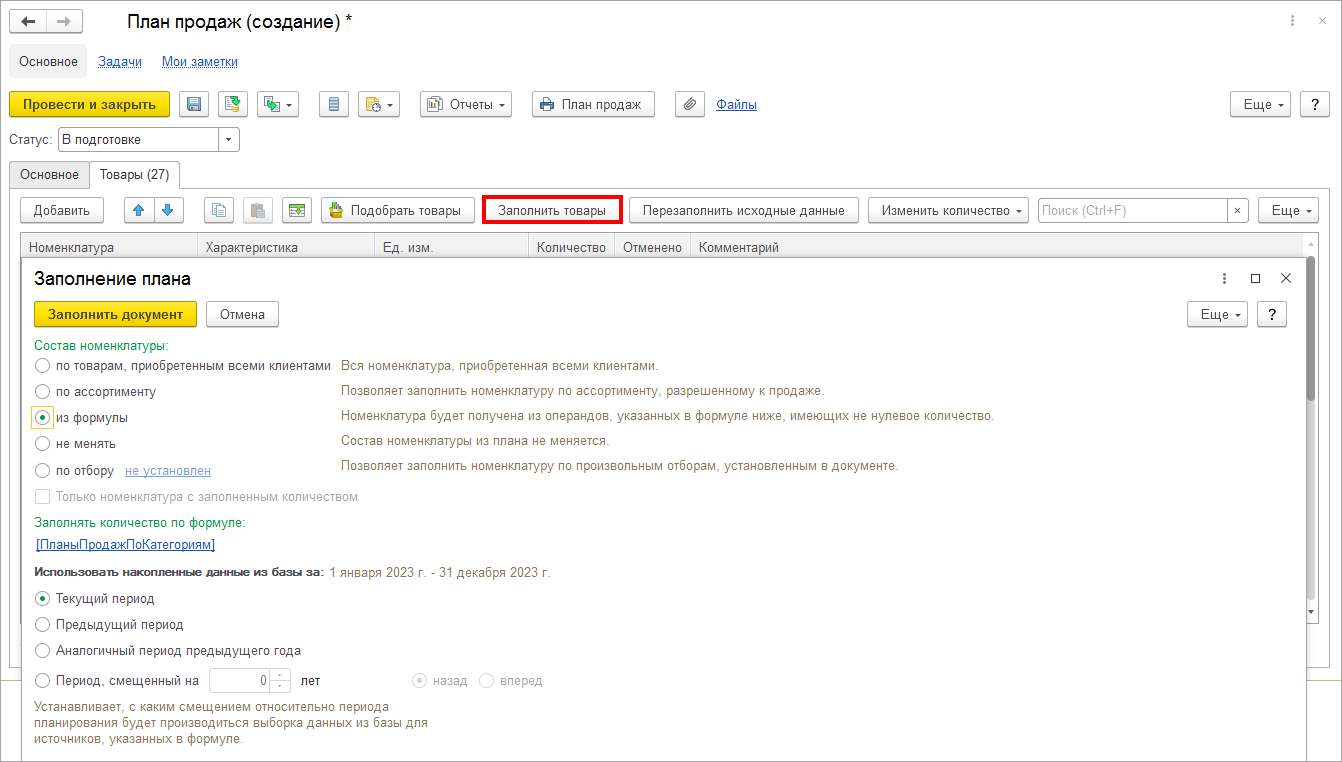Select the по ассортименту option
1342x762 pixels.
pyautogui.click(x=96, y=392)
